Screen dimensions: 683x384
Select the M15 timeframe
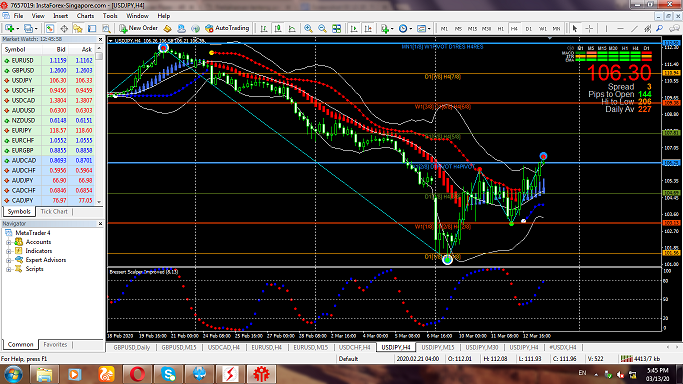pyautogui.click(x=472, y=29)
